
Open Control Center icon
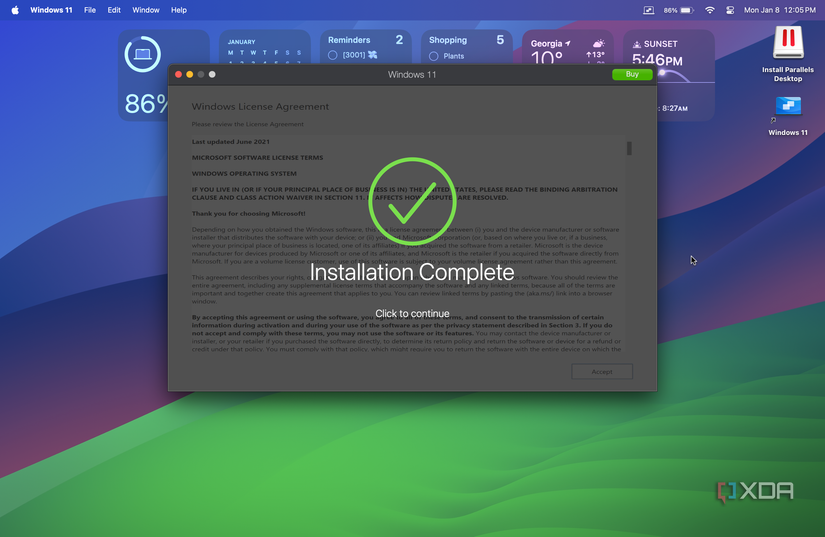[x=730, y=10]
